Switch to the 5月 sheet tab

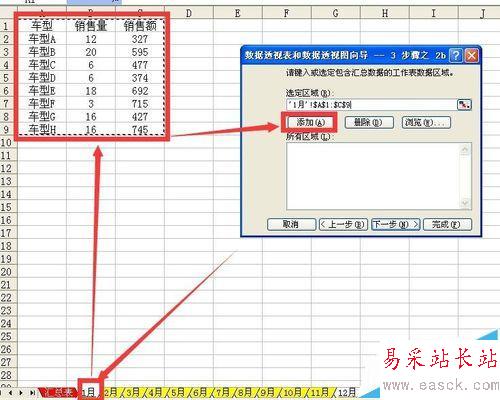click(x=178, y=392)
